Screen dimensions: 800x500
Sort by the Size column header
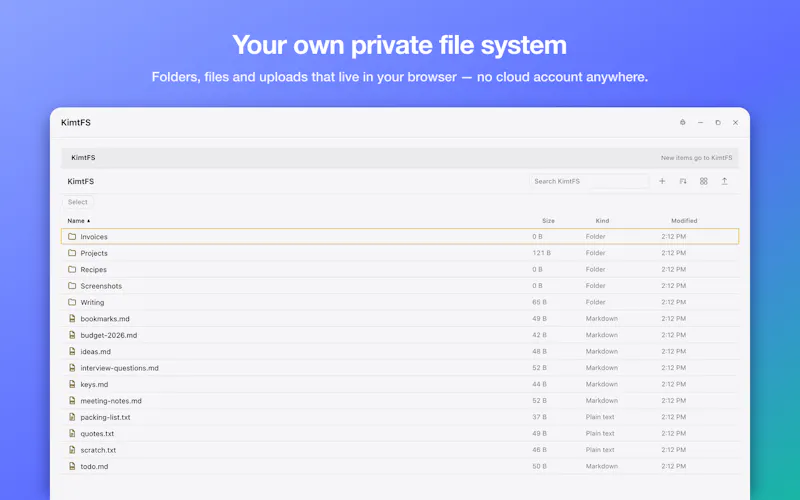[x=548, y=221]
